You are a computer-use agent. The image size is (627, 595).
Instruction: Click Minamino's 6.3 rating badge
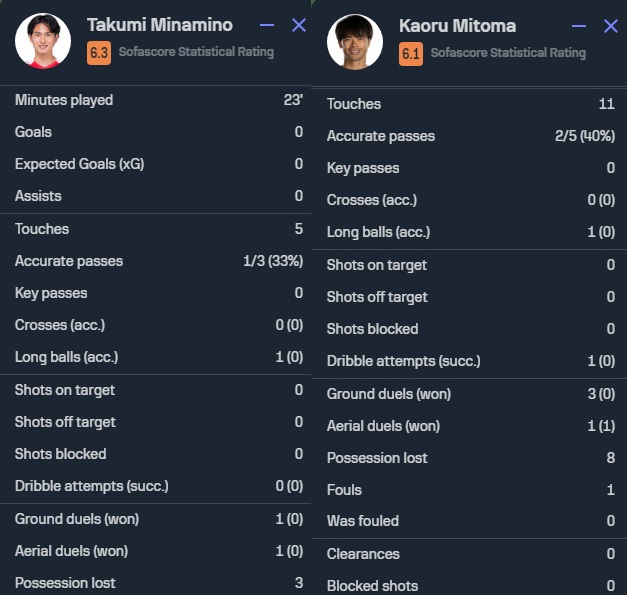(99, 52)
